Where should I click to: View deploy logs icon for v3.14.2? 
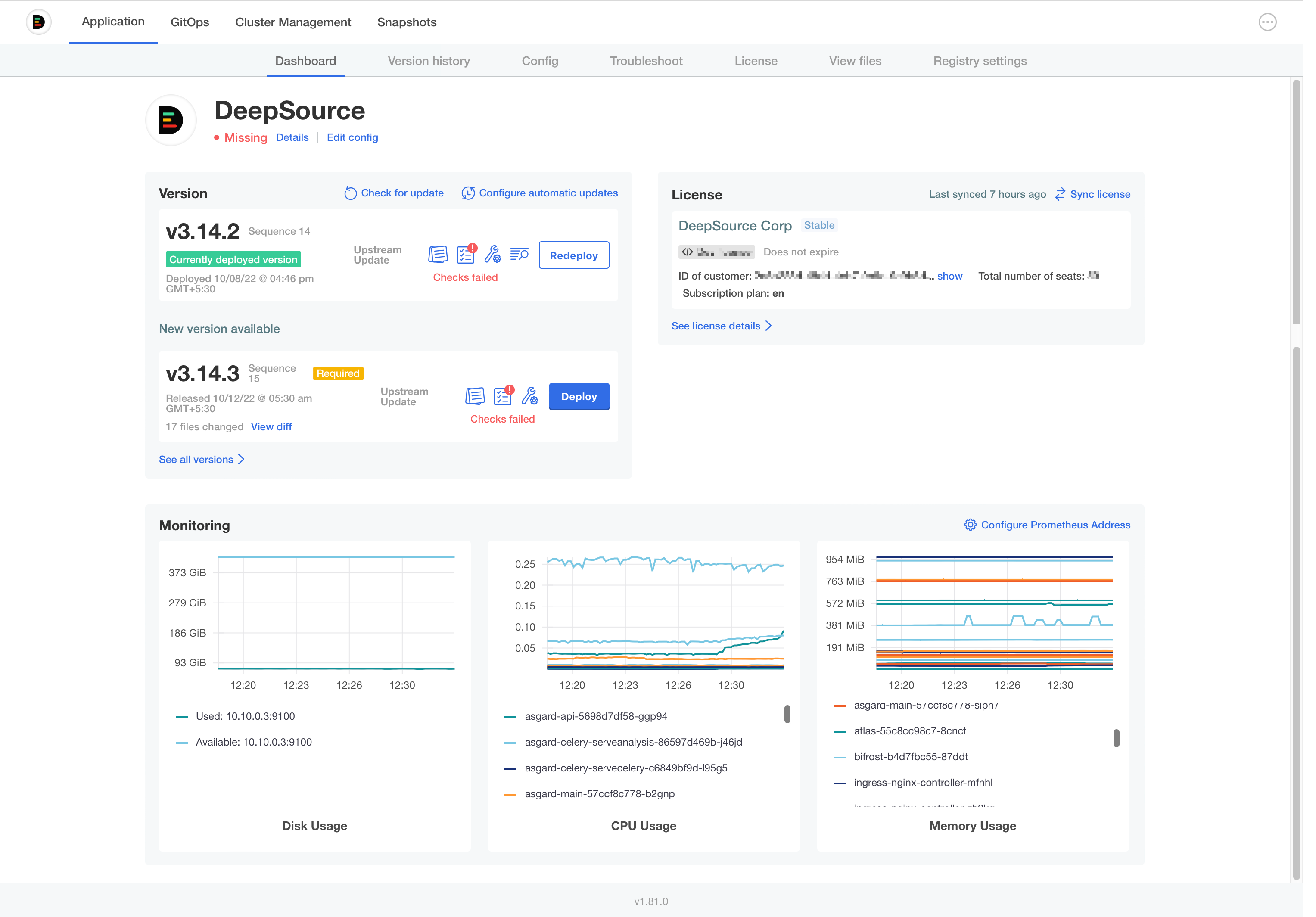point(520,254)
